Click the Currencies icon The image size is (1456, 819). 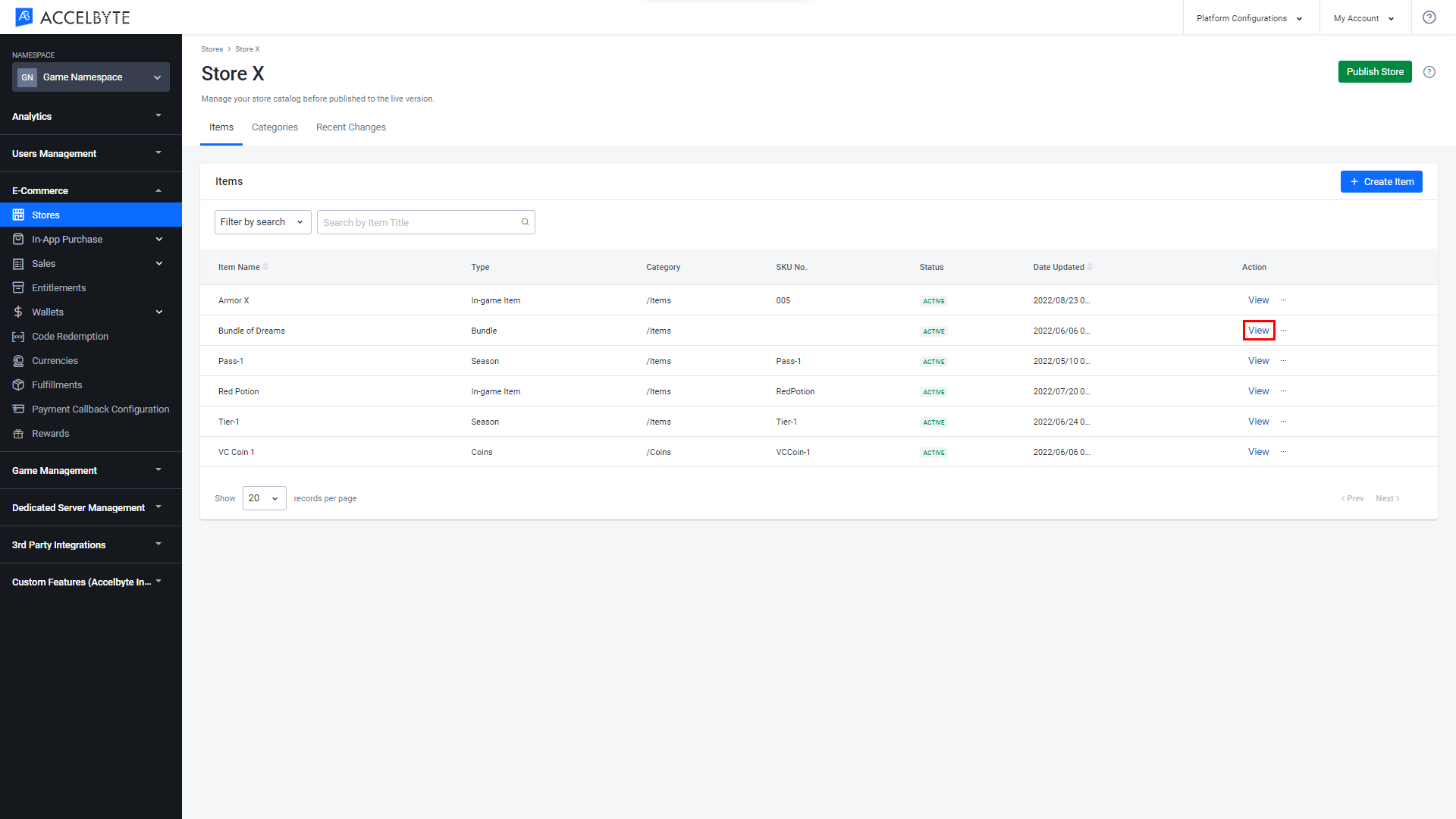[x=18, y=361]
